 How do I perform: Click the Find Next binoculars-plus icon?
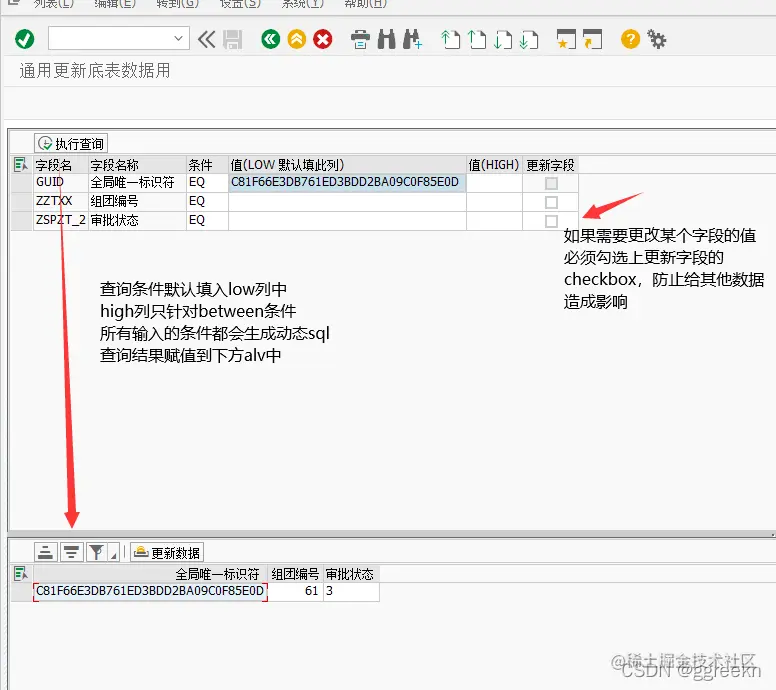(412, 39)
